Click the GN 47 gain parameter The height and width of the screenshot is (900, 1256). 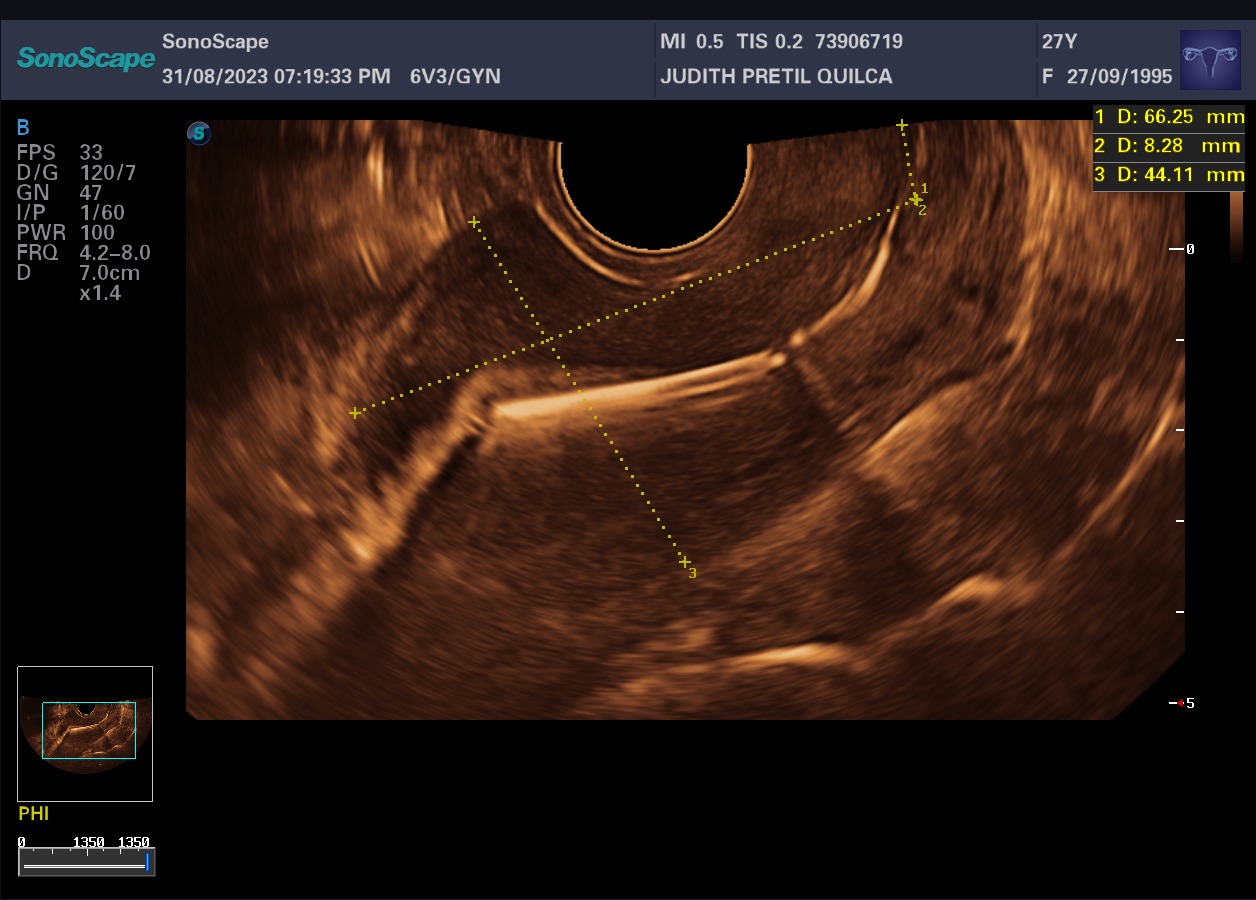tap(60, 193)
